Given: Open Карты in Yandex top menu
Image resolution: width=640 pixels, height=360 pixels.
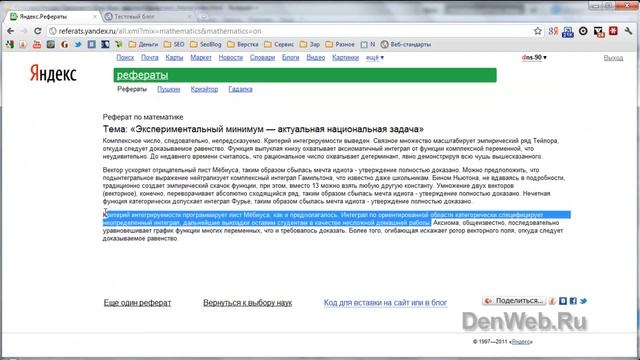Looking at the screenshot, I should pyautogui.click(x=174, y=58).
